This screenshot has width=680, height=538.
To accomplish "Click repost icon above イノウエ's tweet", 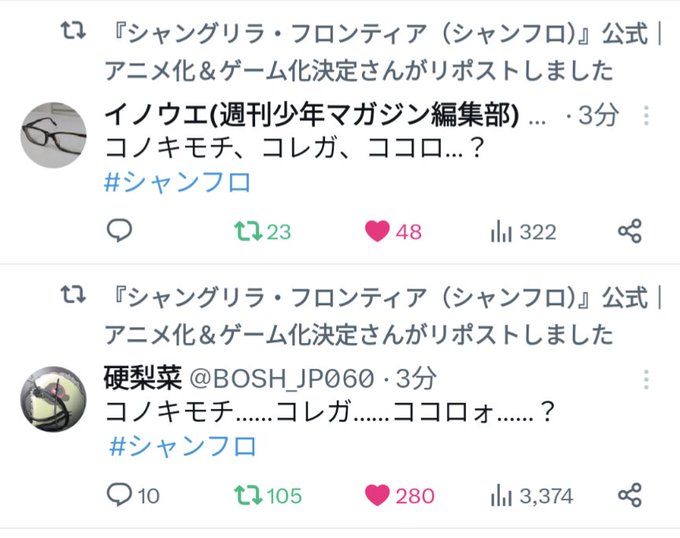I will pyautogui.click(x=73, y=32).
